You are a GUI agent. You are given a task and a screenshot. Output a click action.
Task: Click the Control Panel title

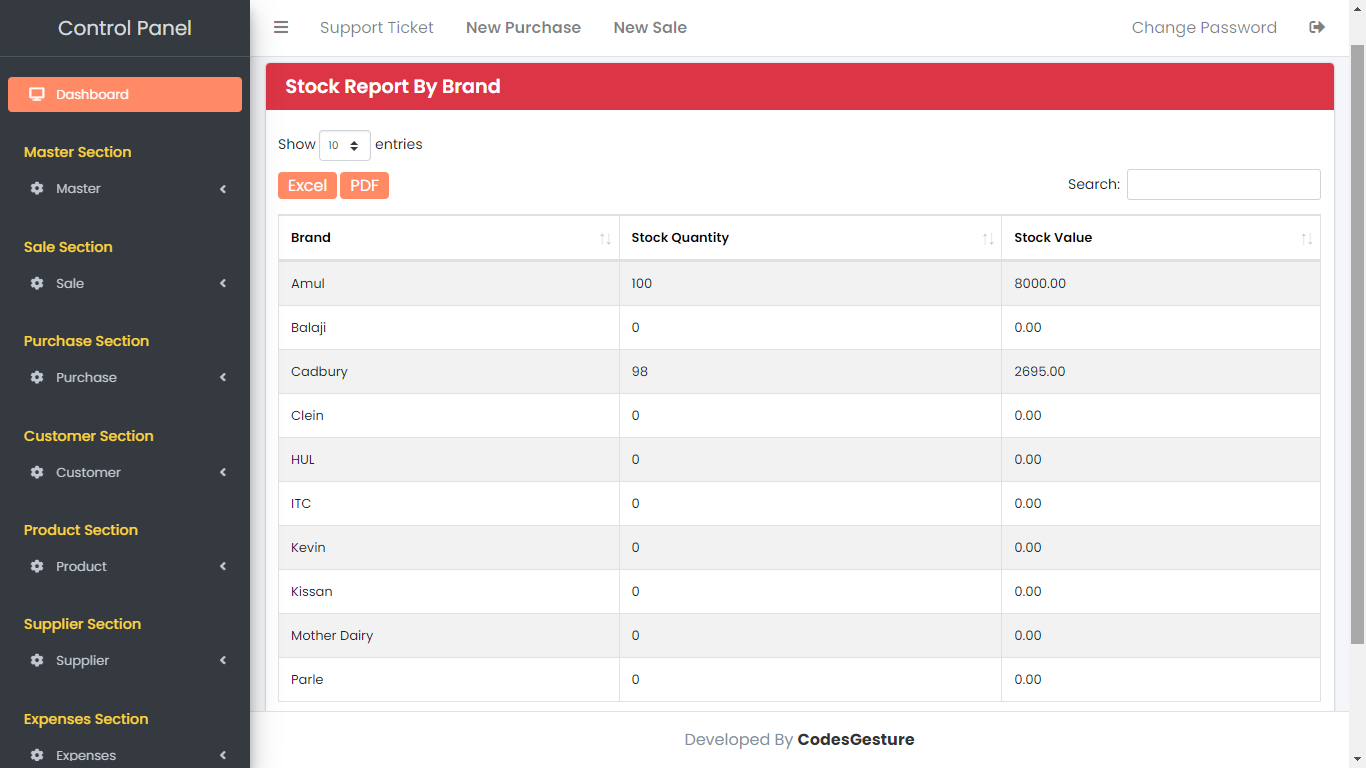pyautogui.click(x=125, y=28)
